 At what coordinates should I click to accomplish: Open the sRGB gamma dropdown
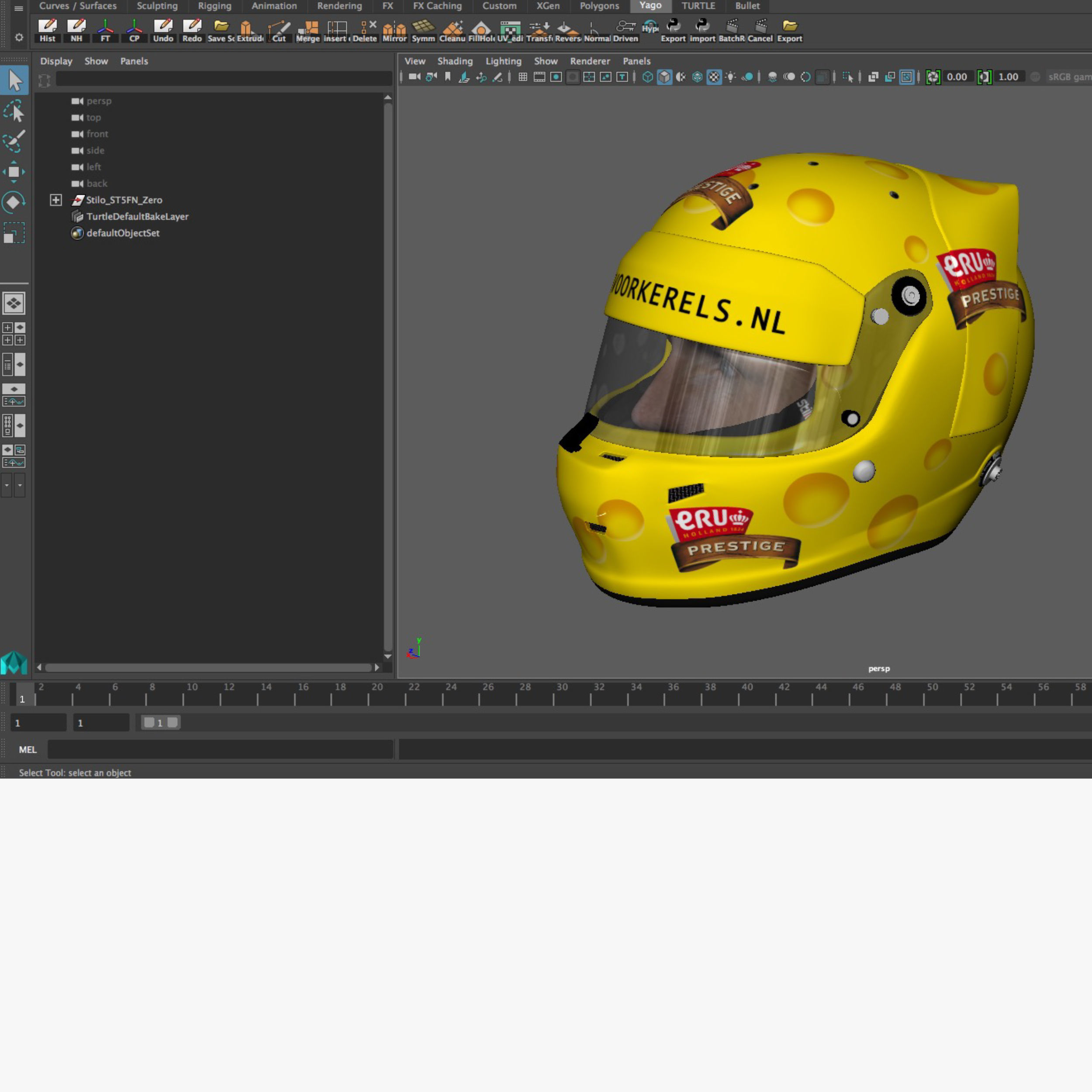tap(1068, 77)
